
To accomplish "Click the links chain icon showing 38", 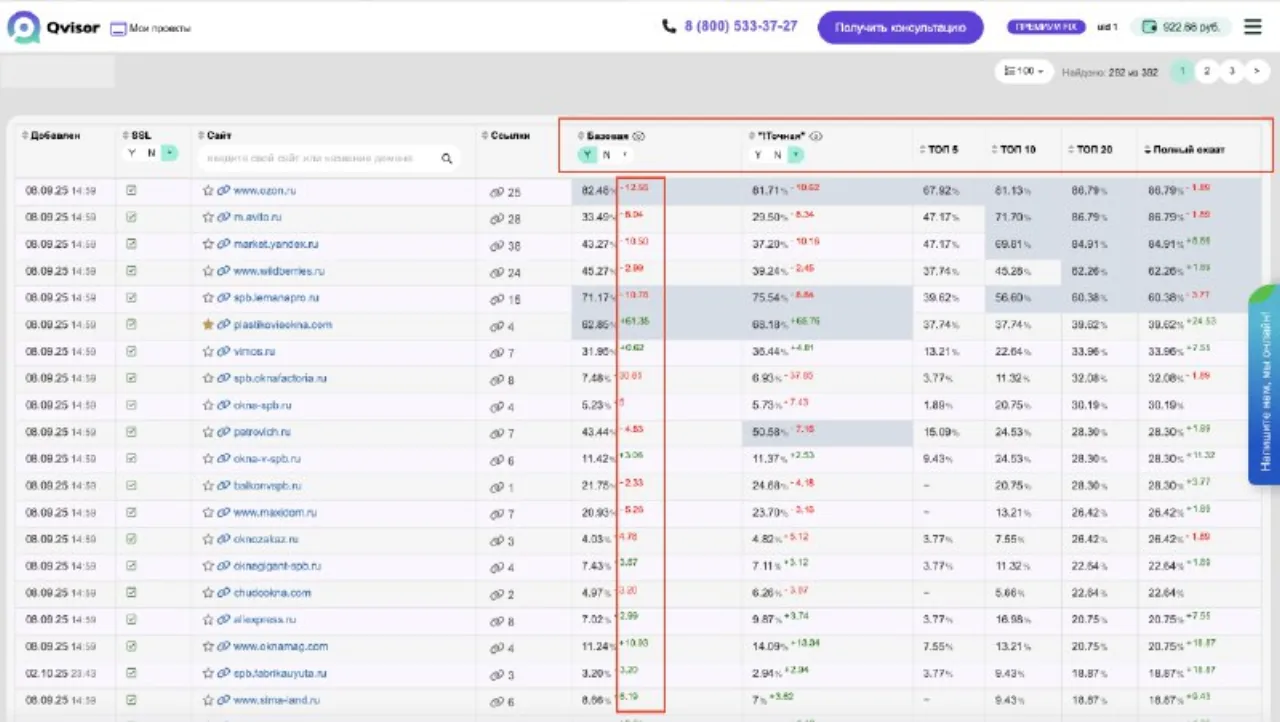I will pyautogui.click(x=496, y=246).
